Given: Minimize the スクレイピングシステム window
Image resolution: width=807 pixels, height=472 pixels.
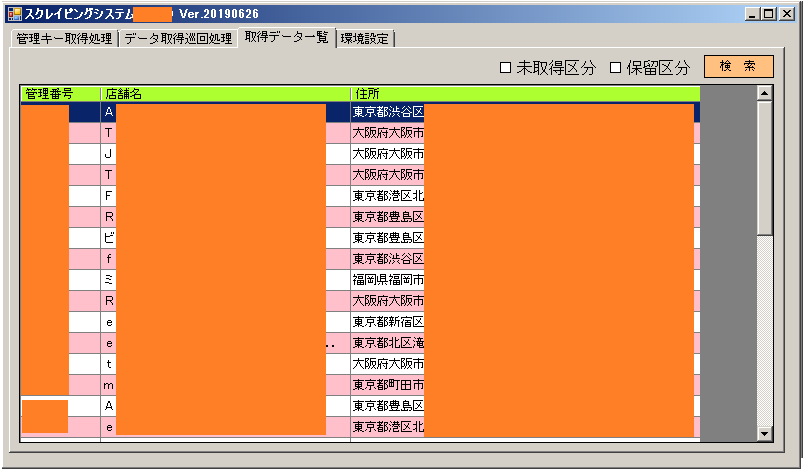Looking at the screenshot, I should (x=752, y=14).
